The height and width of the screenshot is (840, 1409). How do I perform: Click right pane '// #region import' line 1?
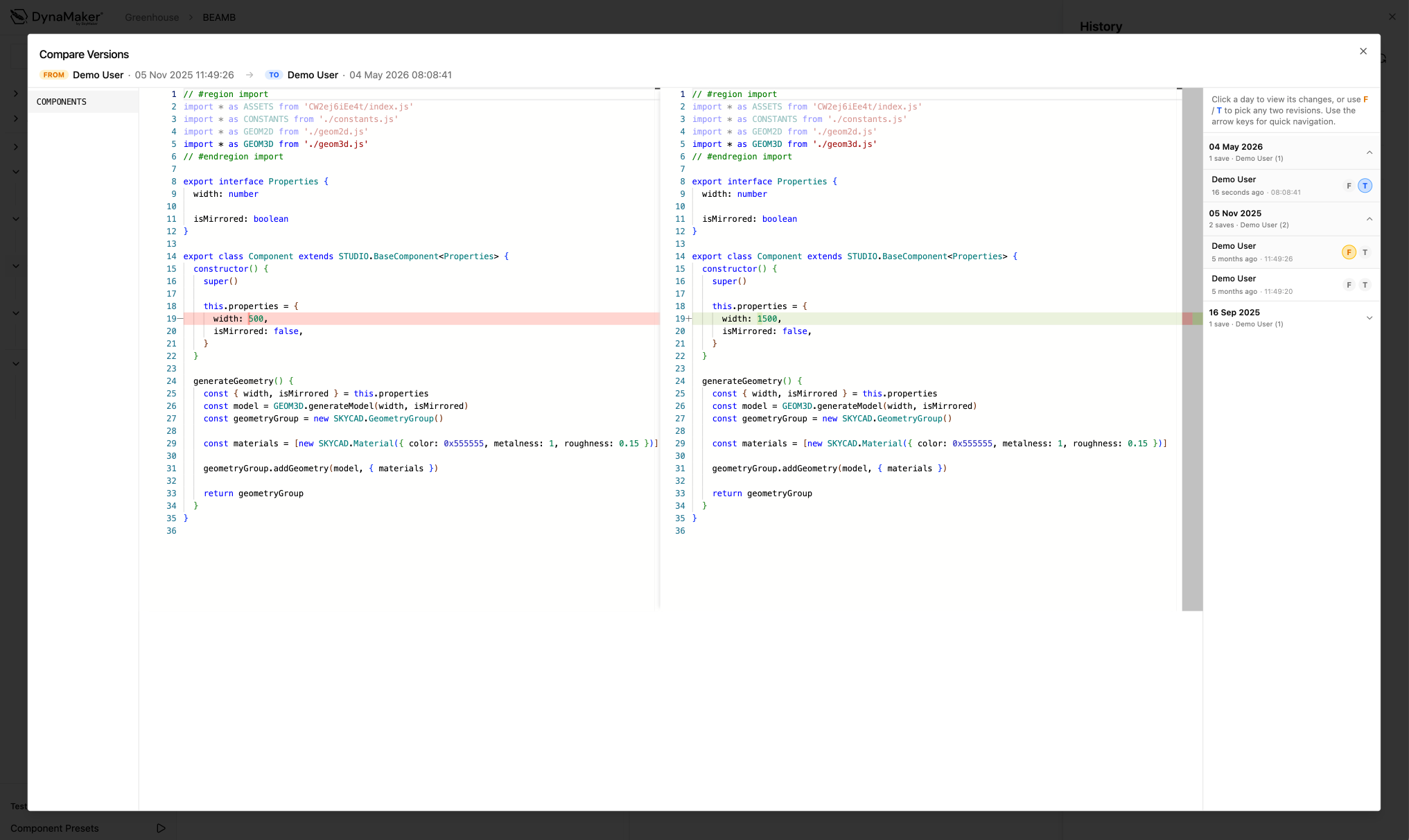(x=734, y=94)
